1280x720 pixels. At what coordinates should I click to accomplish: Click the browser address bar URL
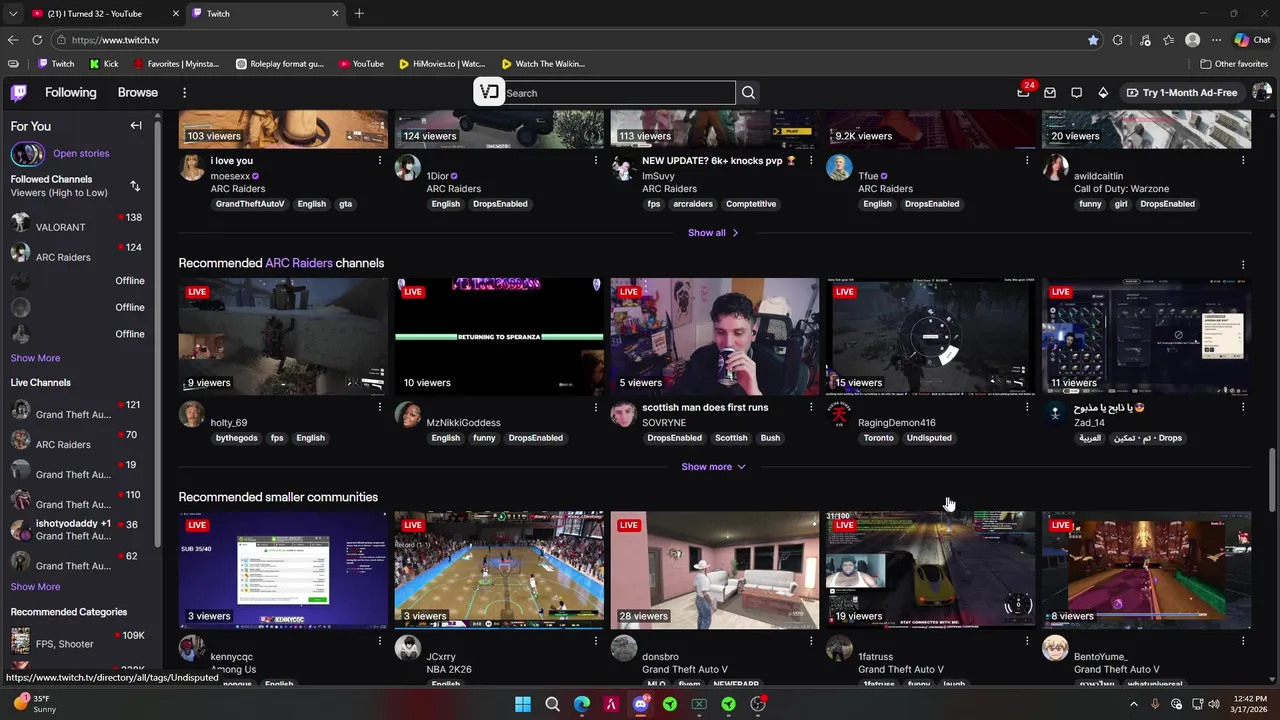click(x=115, y=40)
